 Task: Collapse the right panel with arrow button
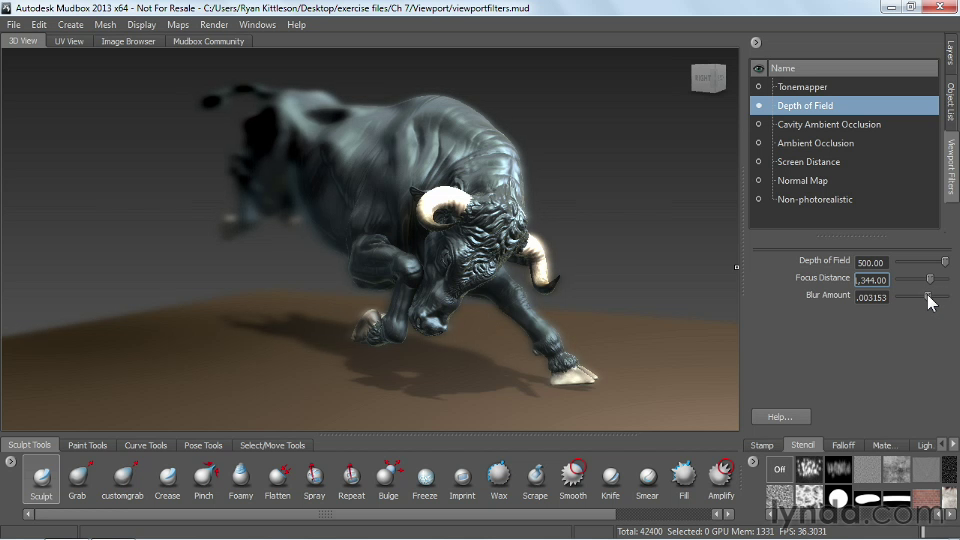pyautogui.click(x=756, y=42)
